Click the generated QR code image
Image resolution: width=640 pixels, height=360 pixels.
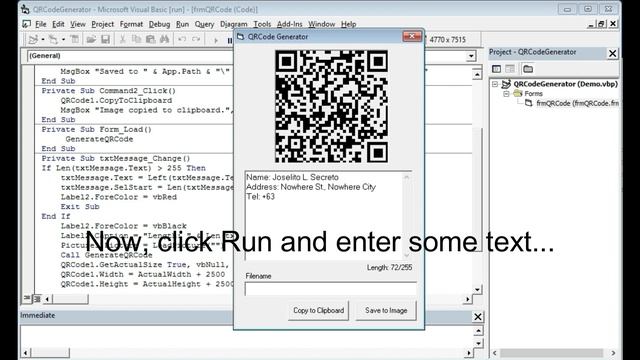331,106
